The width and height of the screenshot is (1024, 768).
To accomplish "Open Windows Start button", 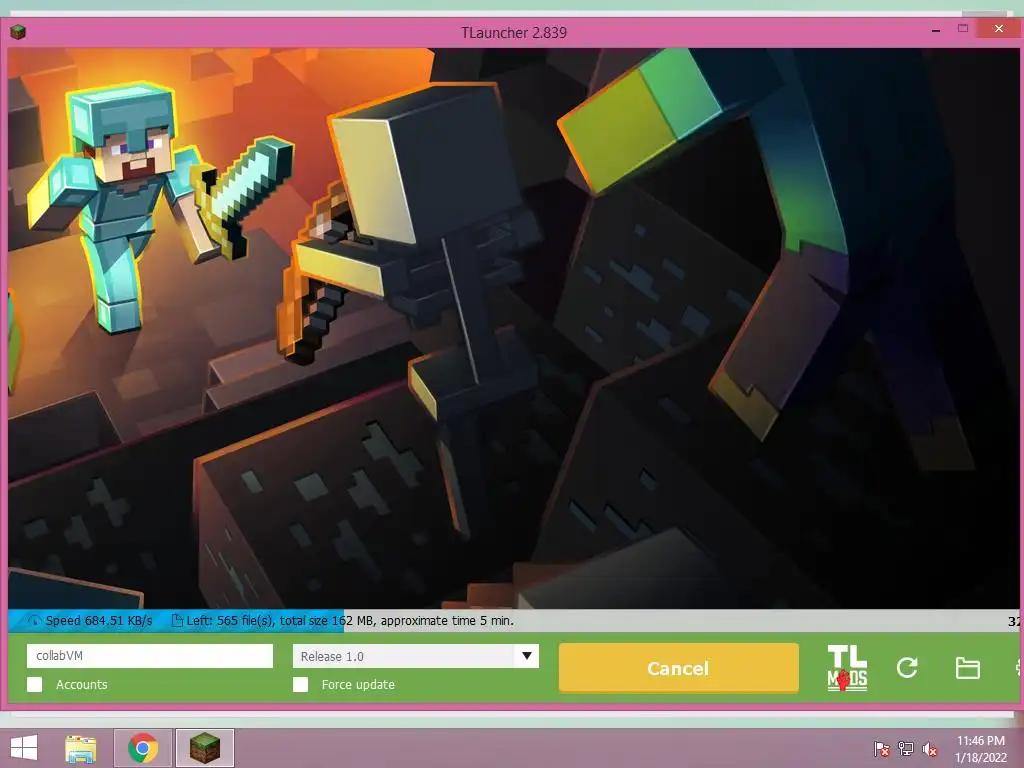I will (x=24, y=748).
